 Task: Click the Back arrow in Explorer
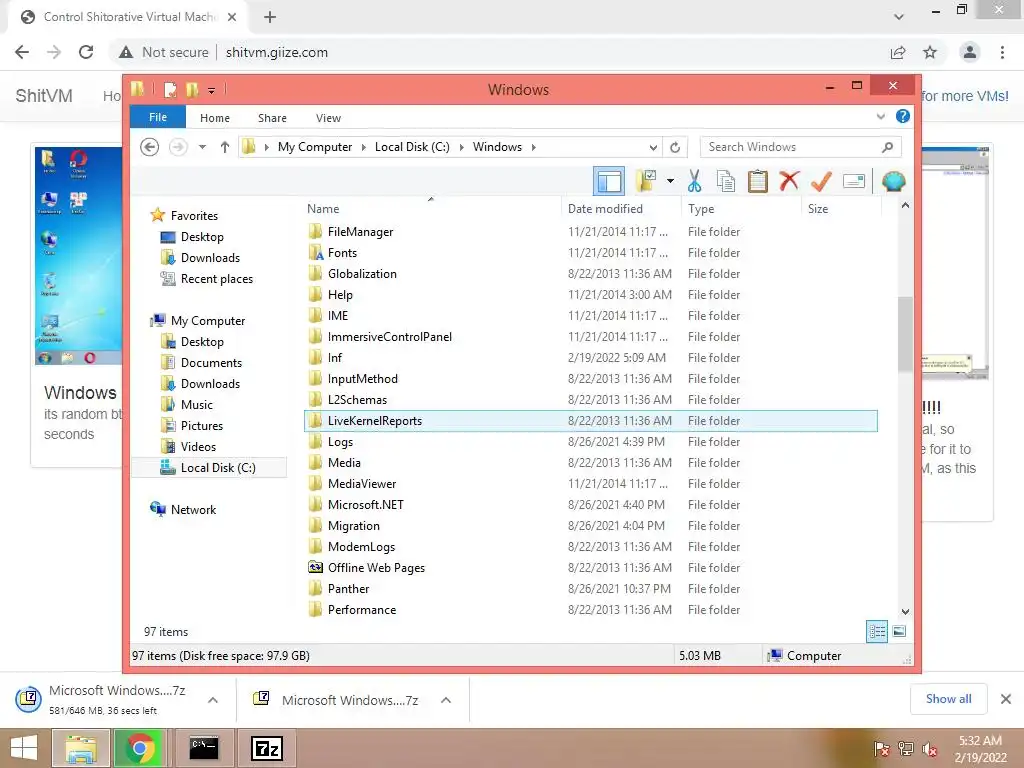[150, 147]
